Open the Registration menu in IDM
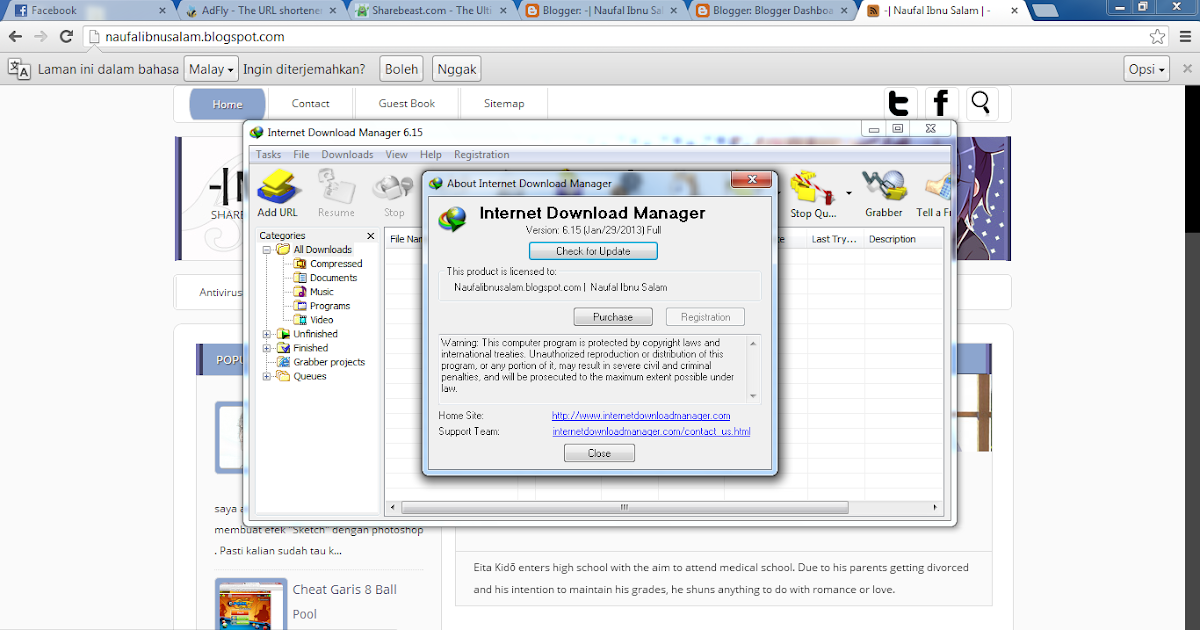 (x=481, y=154)
